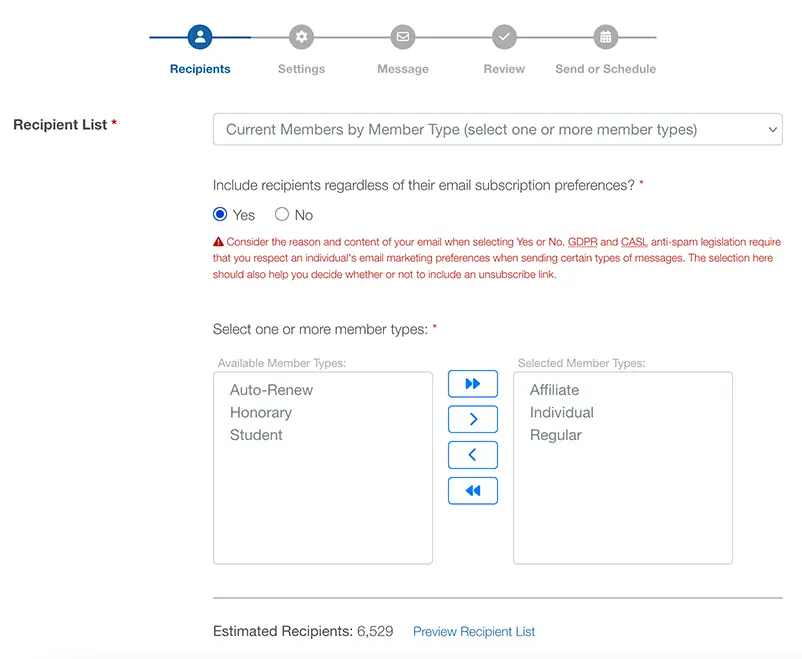The image size is (802, 659).
Task: Click the Recipient List dropdown chevron
Action: (771, 129)
